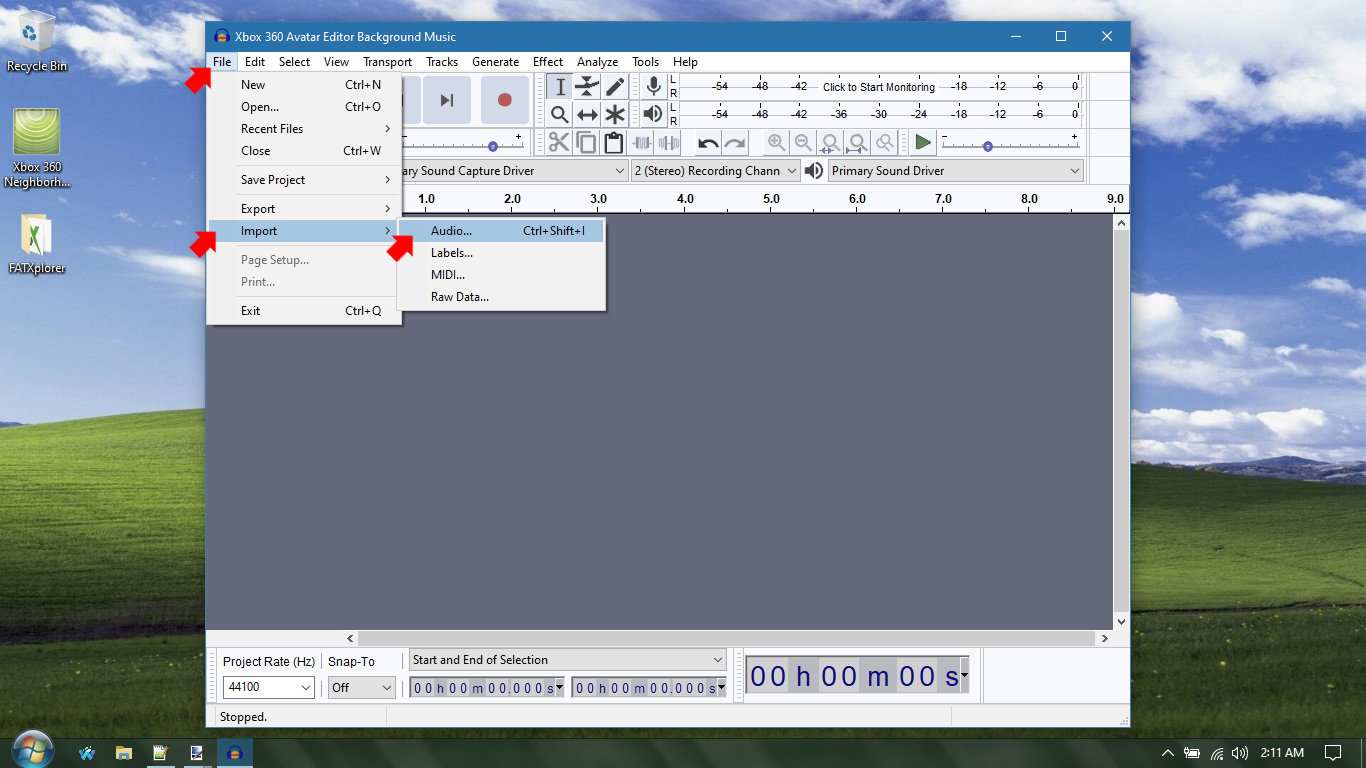The height and width of the screenshot is (768, 1366).
Task: Click the horizontal scrollbar right arrow
Action: (1105, 638)
